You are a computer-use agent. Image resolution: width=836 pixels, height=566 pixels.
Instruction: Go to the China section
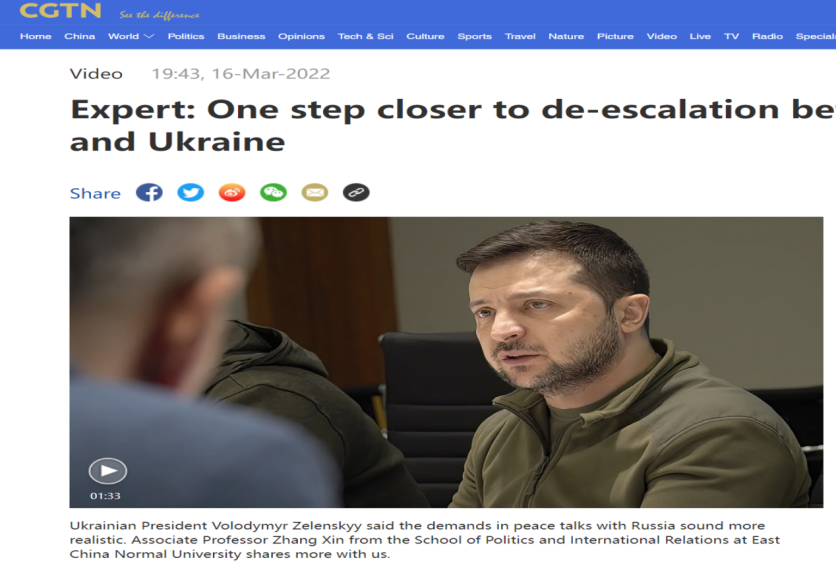pyautogui.click(x=79, y=36)
